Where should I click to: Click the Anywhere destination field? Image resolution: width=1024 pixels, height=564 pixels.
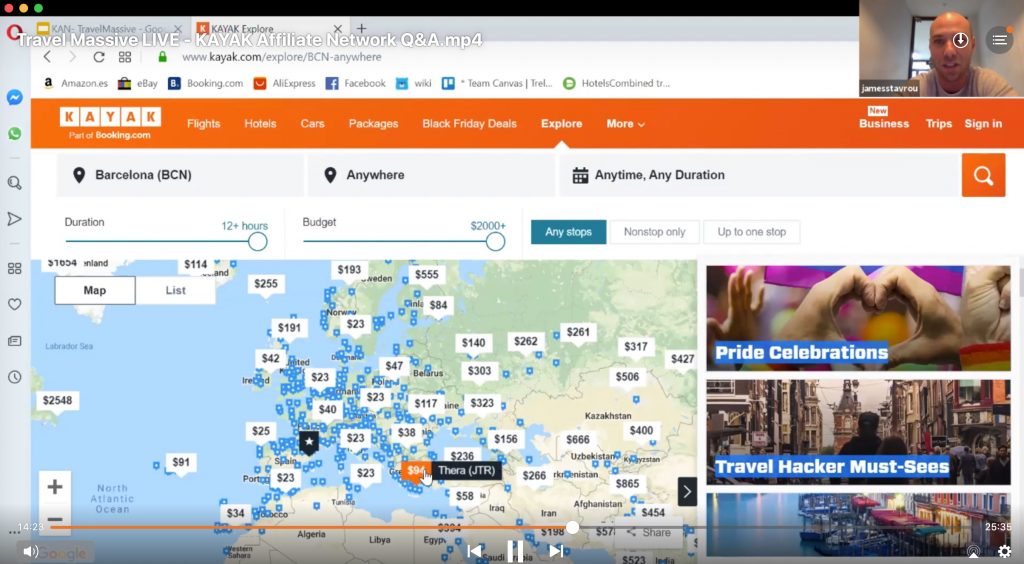[431, 175]
